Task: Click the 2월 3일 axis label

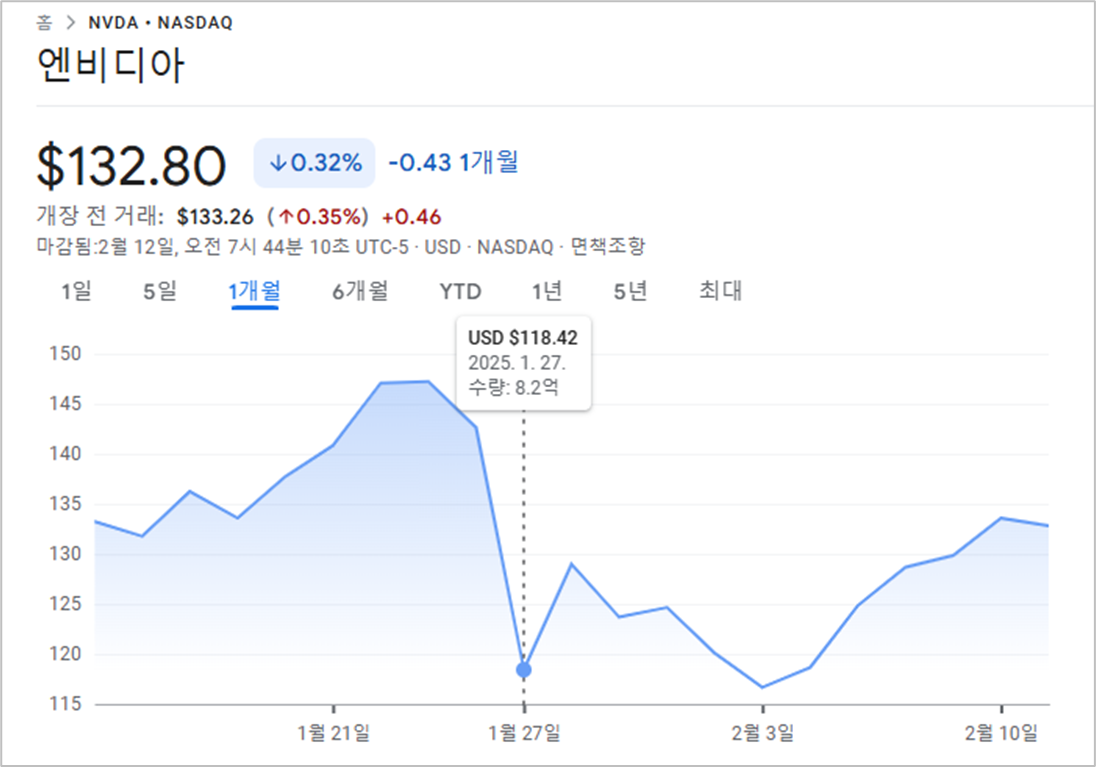Action: click(x=763, y=733)
